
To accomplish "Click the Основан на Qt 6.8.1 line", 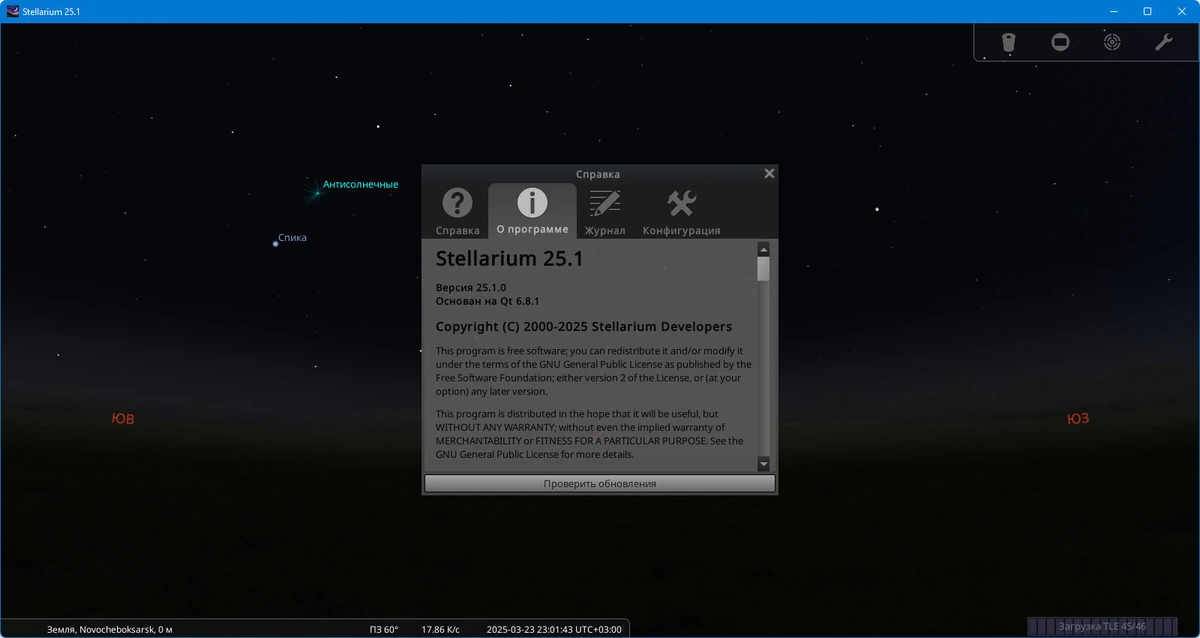I will coord(488,300).
